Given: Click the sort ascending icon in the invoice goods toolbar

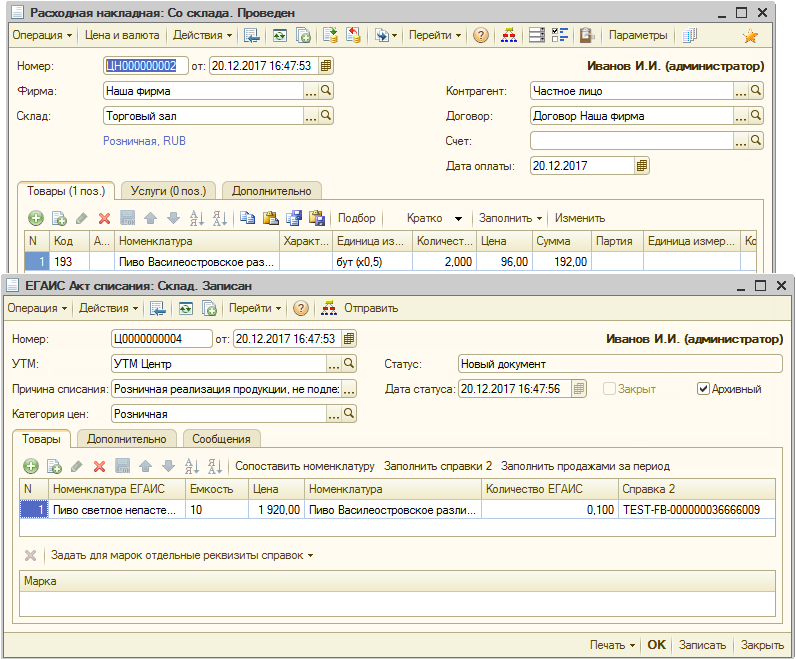Looking at the screenshot, I should tap(196, 218).
